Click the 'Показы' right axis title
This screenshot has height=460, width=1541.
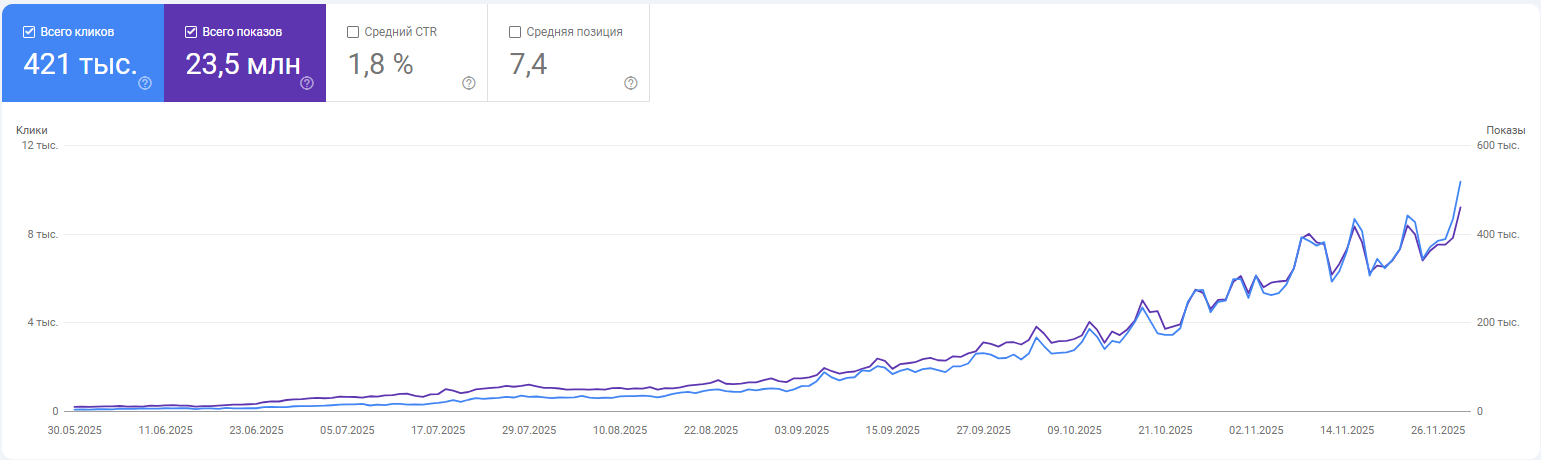[x=1505, y=130]
